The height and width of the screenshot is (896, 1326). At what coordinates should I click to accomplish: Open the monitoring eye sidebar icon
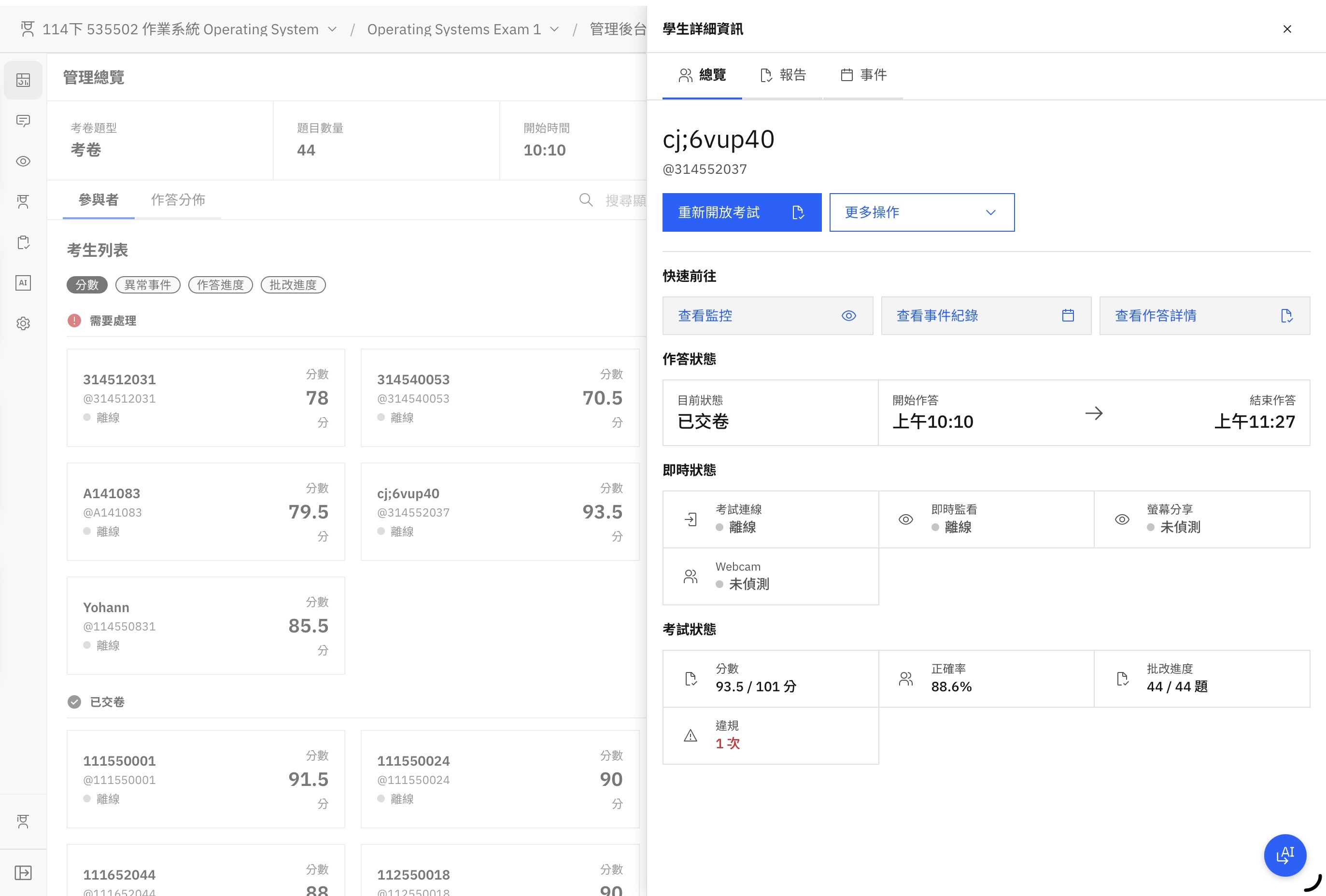(x=23, y=161)
